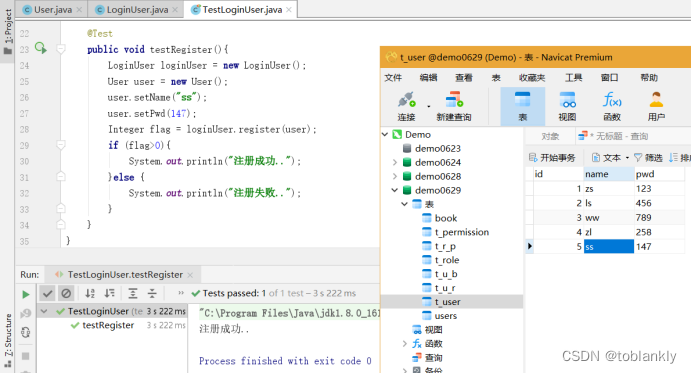Collapse the 表 tables folder chevron
This screenshot has height=373, width=692.
click(x=404, y=204)
